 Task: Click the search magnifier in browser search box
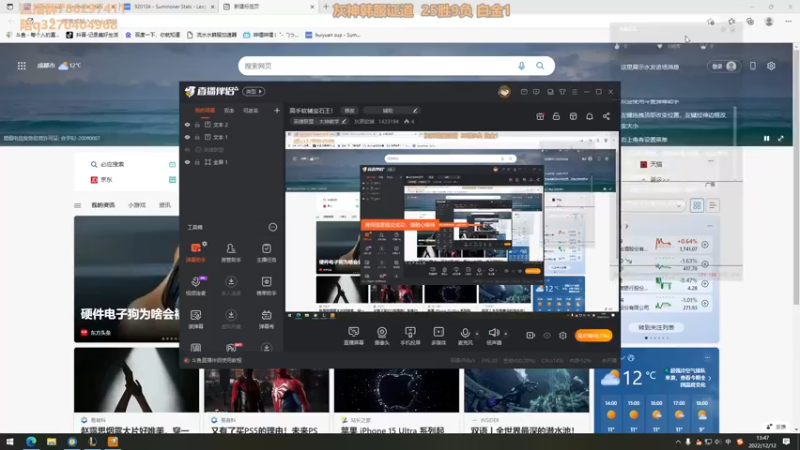coord(540,66)
